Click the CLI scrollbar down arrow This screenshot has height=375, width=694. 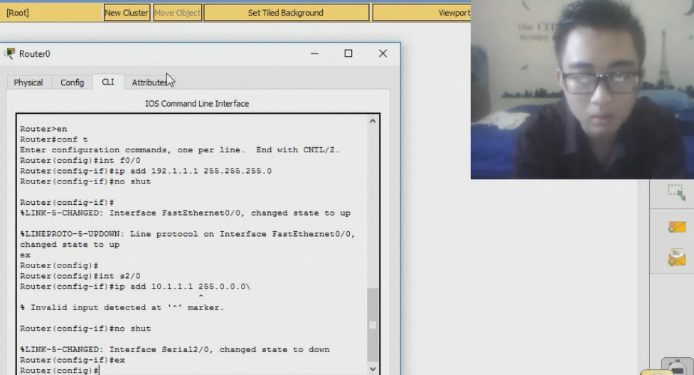pyautogui.click(x=373, y=369)
